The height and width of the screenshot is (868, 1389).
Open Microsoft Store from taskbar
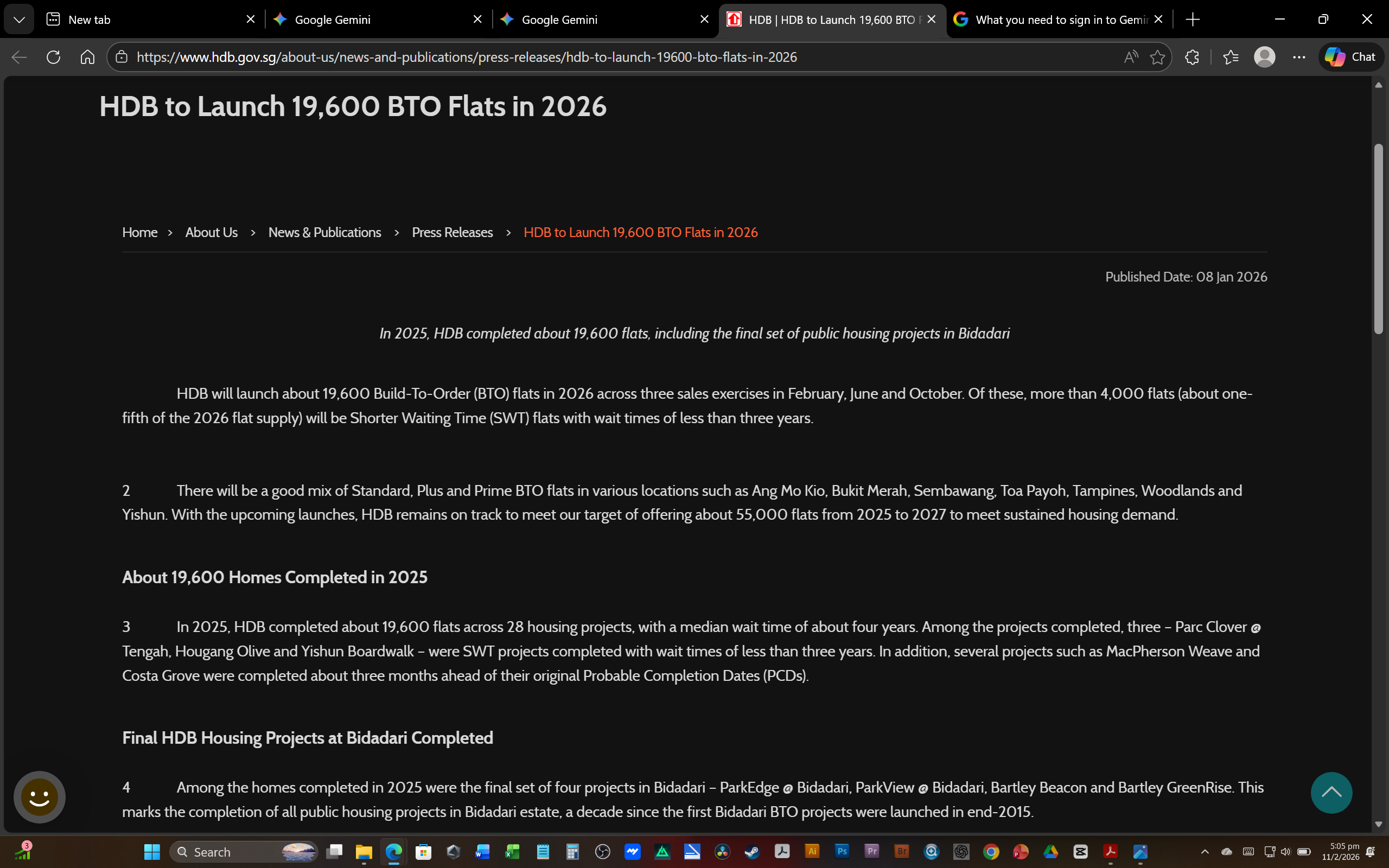tap(424, 852)
